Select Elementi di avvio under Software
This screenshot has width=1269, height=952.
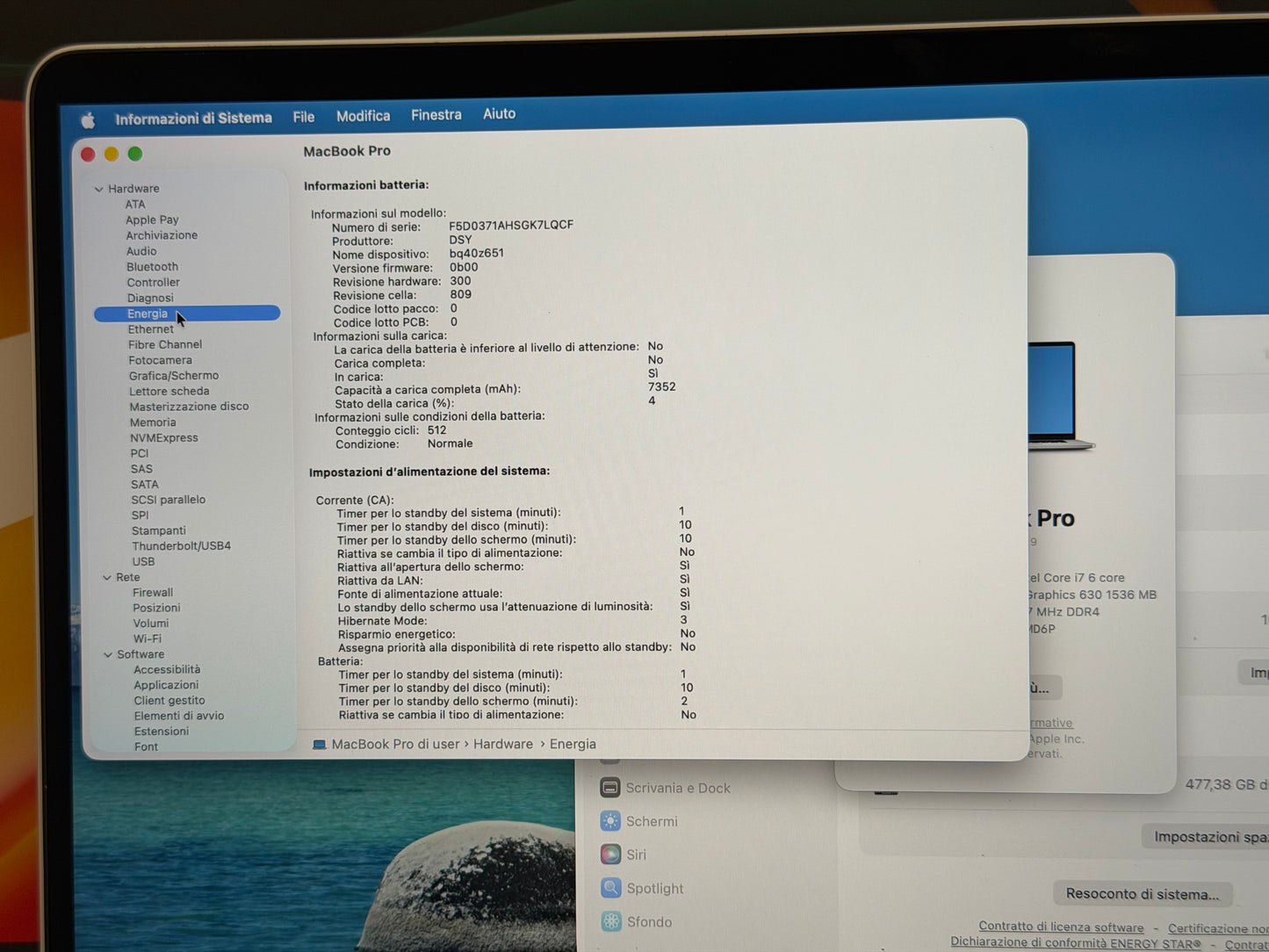point(179,717)
